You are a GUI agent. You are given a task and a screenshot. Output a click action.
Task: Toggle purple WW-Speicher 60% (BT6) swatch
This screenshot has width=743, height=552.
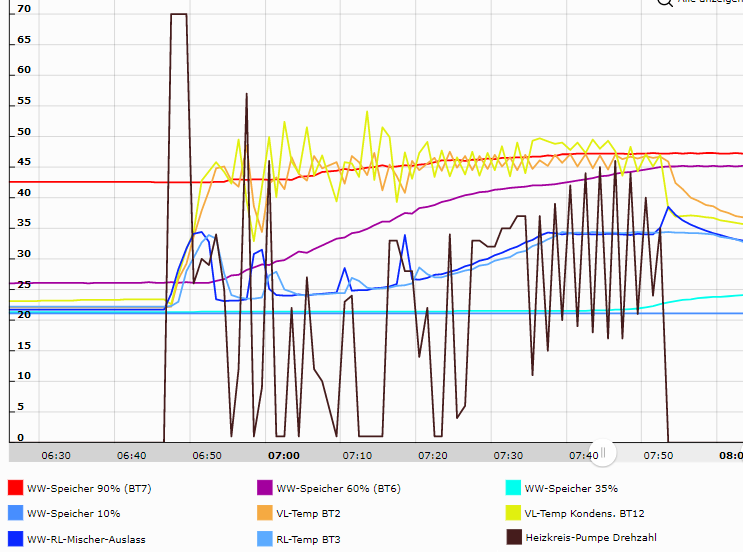(x=265, y=488)
